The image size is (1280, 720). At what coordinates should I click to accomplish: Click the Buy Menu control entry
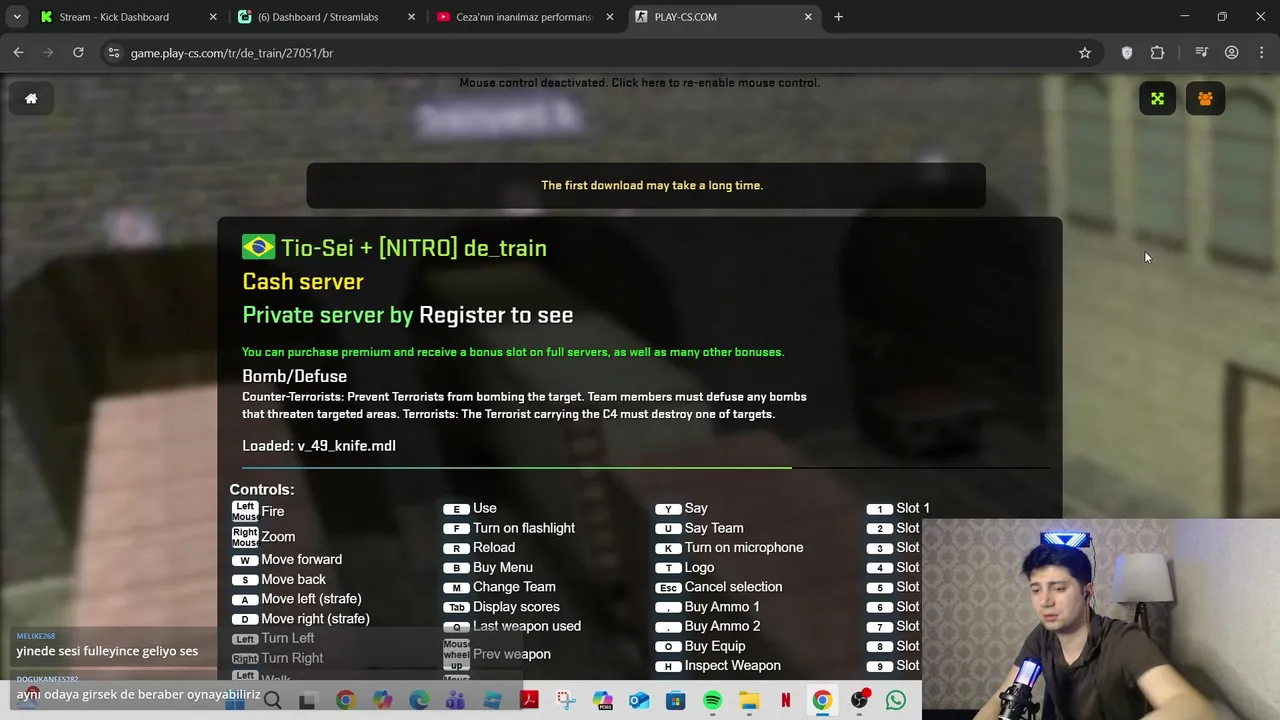point(489,567)
